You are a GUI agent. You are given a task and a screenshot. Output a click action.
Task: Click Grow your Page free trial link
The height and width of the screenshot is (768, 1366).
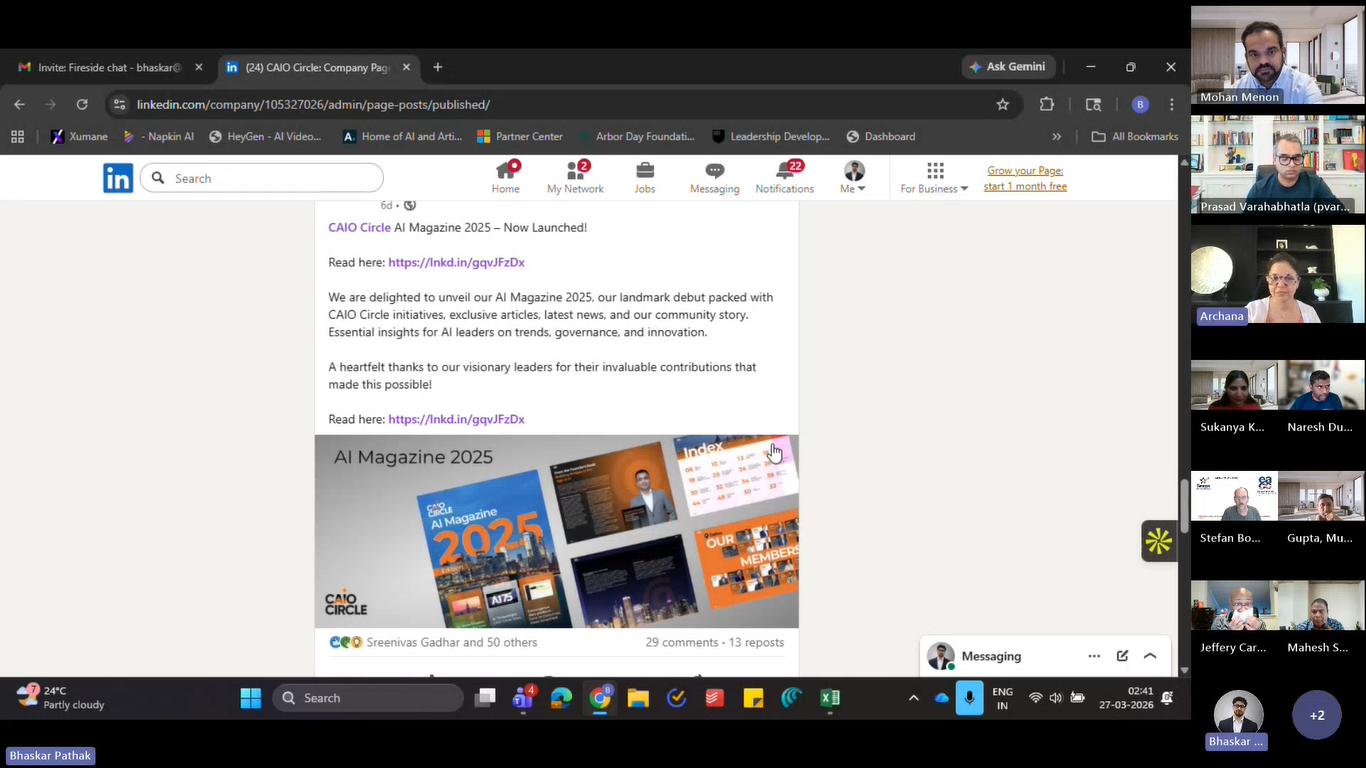[1025, 178]
